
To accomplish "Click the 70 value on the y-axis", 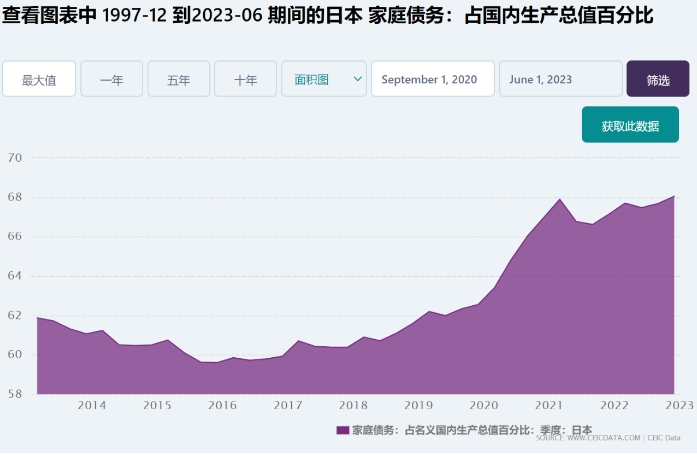I will 14,158.
